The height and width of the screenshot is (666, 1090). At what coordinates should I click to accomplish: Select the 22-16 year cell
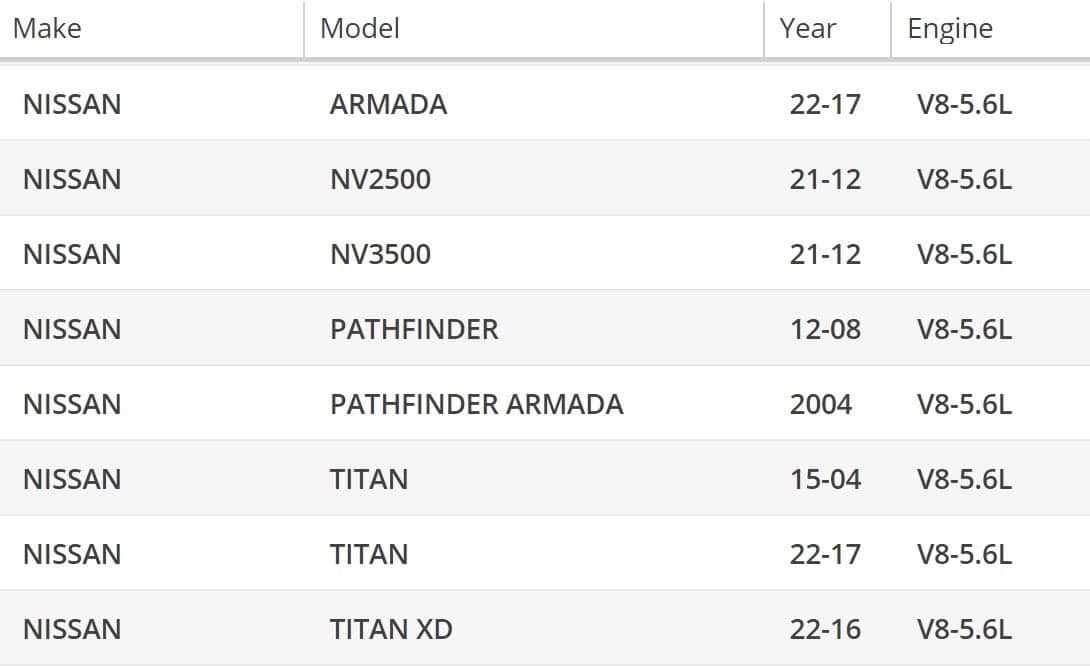click(x=825, y=629)
